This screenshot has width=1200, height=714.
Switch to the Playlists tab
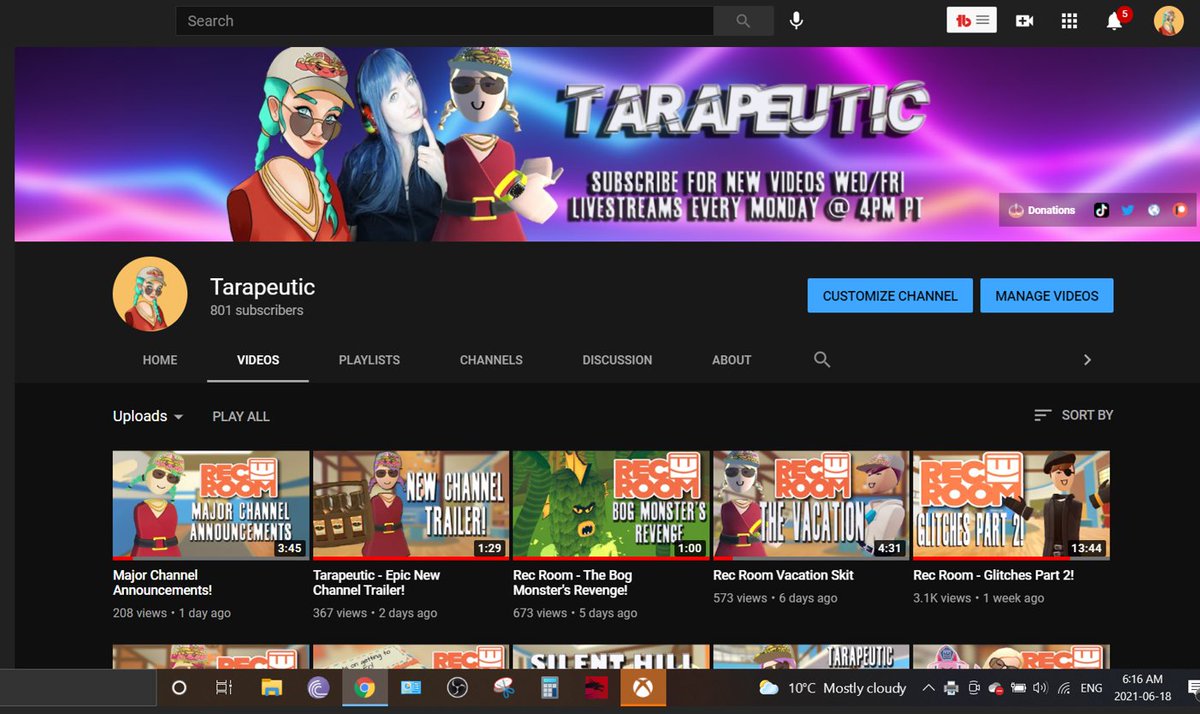click(x=369, y=360)
